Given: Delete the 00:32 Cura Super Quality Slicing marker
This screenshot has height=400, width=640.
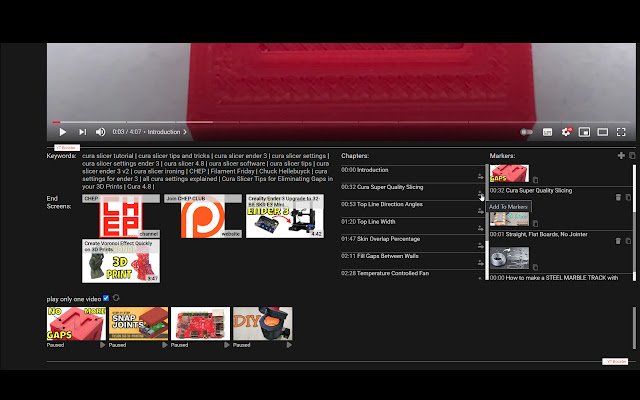Looking at the screenshot, I should (x=618, y=197).
